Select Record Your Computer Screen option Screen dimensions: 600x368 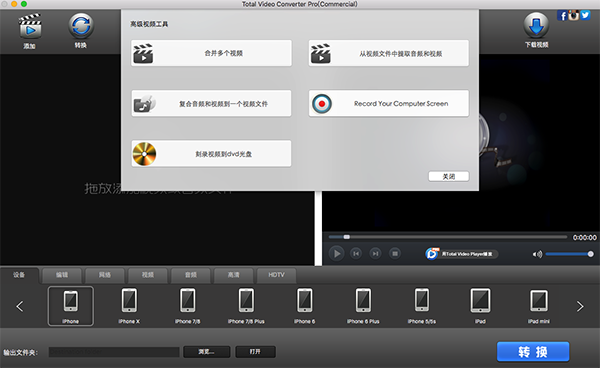pyautogui.click(x=389, y=103)
